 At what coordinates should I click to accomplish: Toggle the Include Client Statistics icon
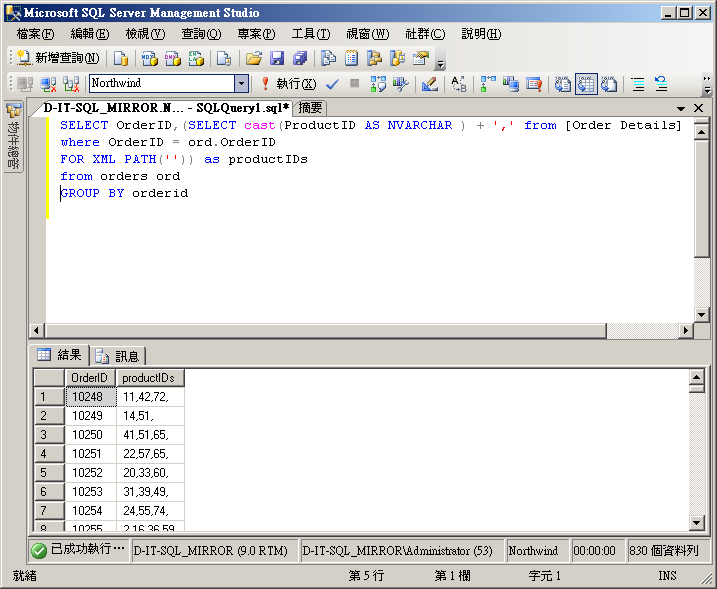pyautogui.click(x=511, y=84)
